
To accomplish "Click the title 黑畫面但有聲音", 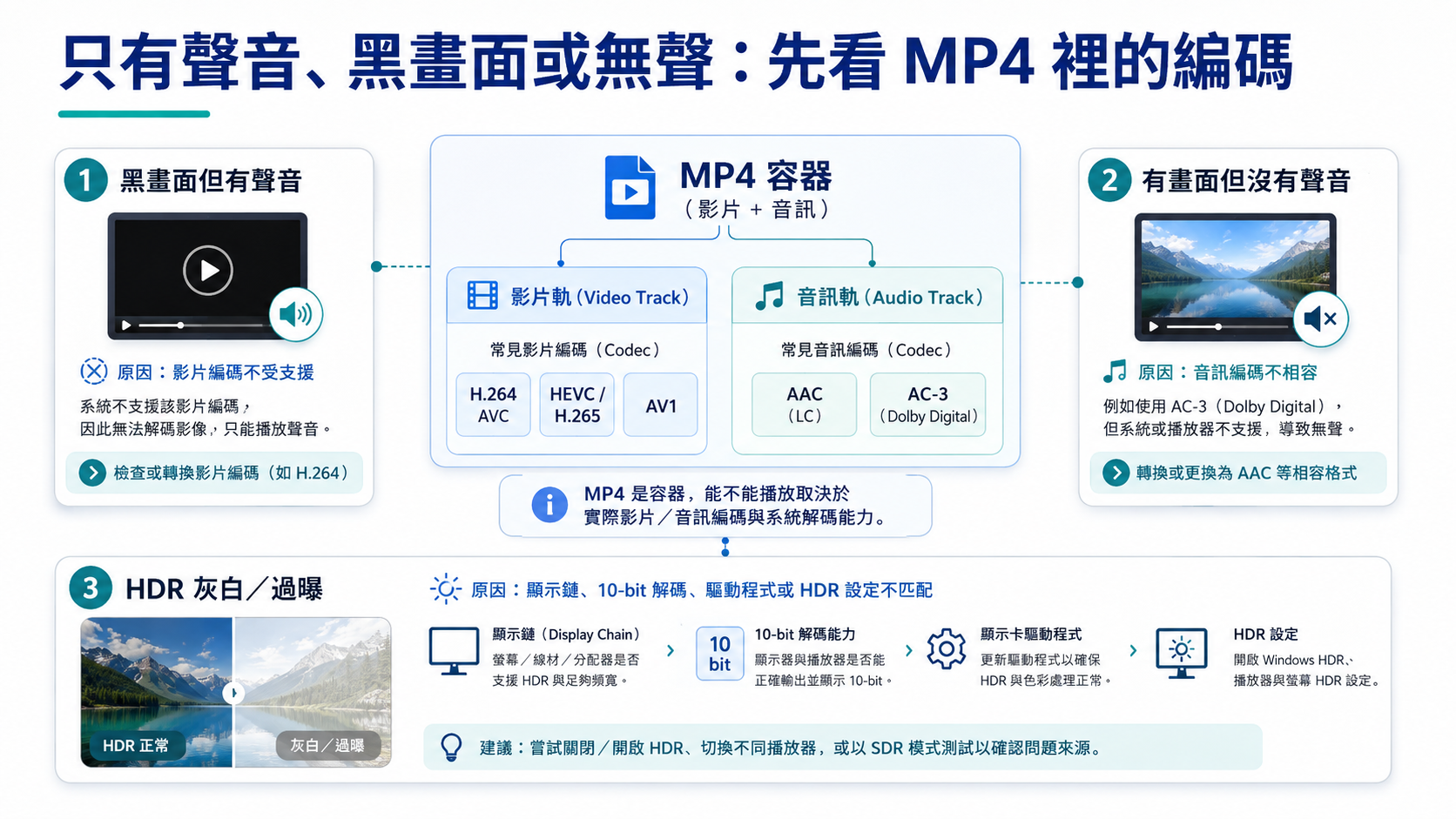I will coord(211,180).
